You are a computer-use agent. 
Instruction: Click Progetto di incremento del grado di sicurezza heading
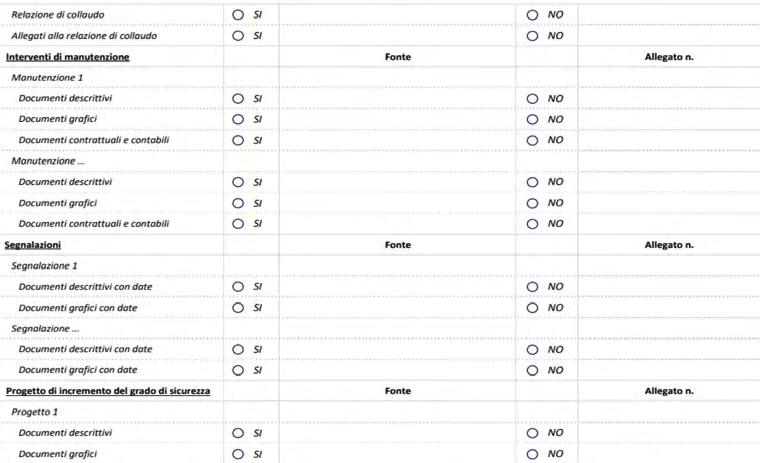[108, 391]
